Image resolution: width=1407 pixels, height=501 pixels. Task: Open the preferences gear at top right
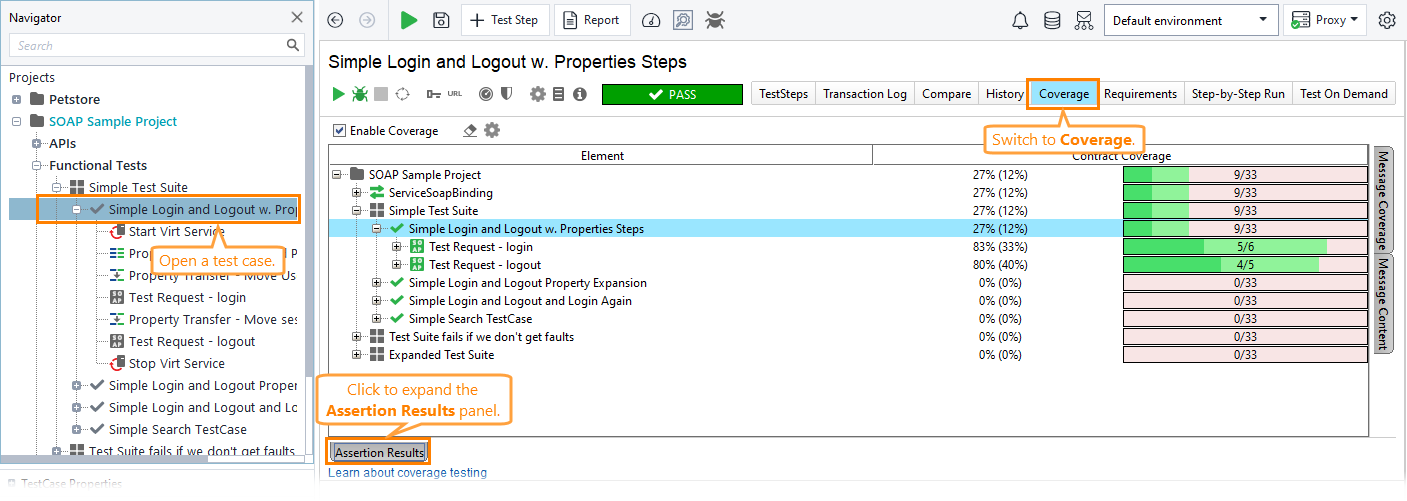pos(1386,20)
